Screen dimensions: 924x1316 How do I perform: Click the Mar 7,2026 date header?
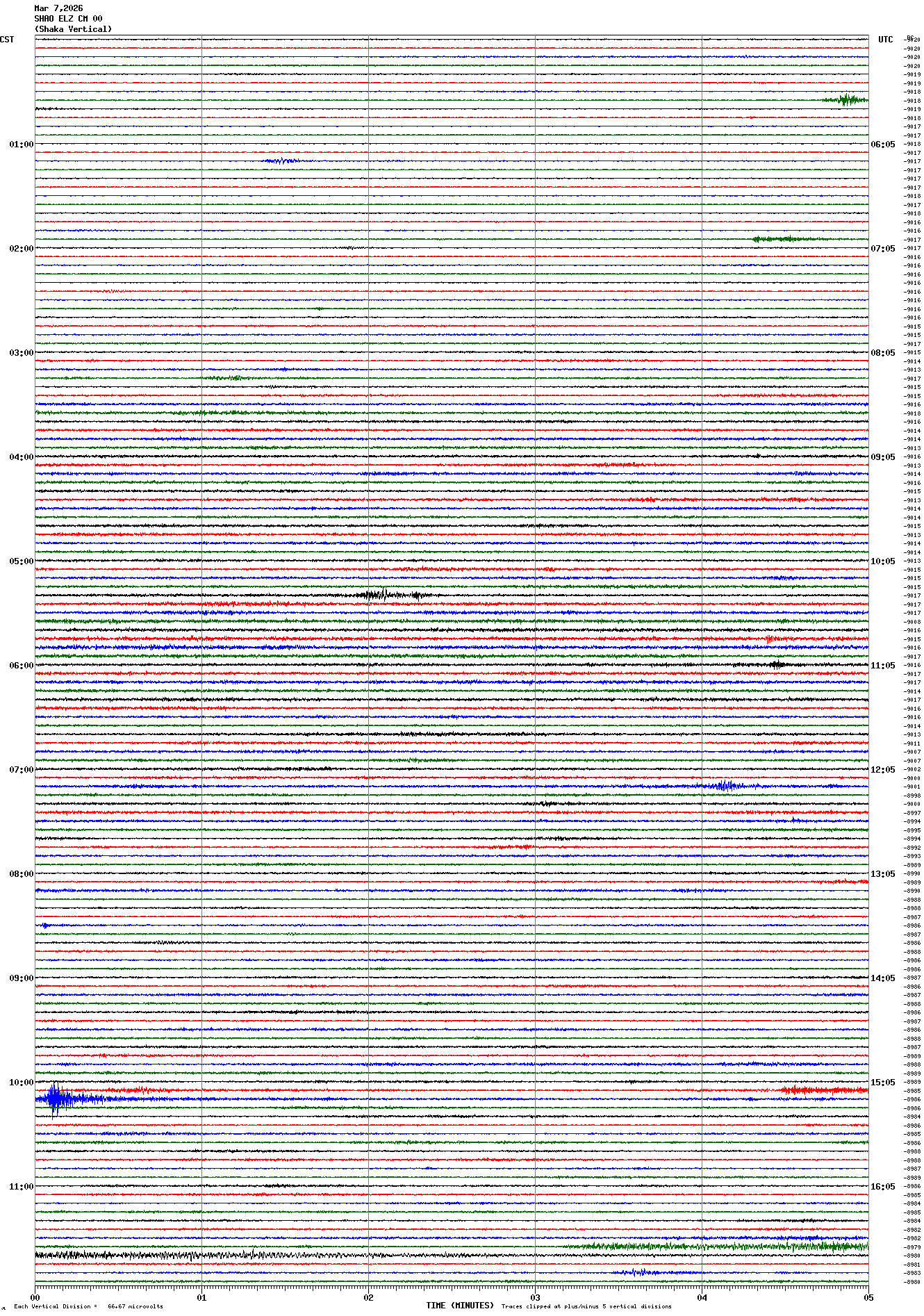(x=58, y=8)
